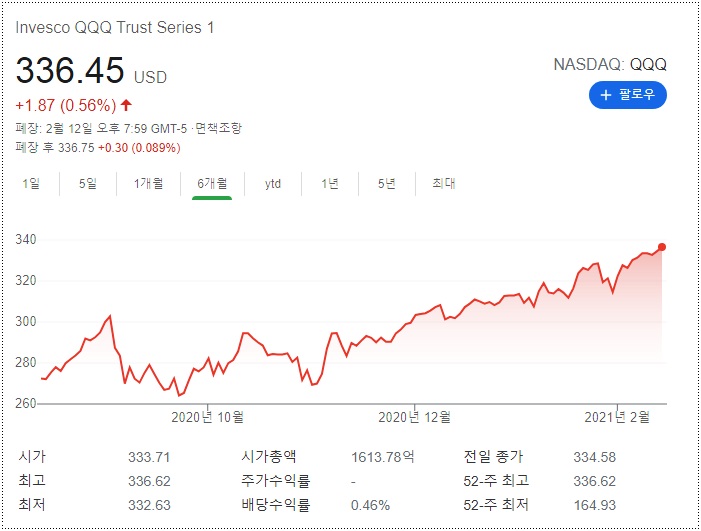701x531 pixels.
Task: Click the 전일 종가 value 334.58
Action: pyautogui.click(x=595, y=457)
